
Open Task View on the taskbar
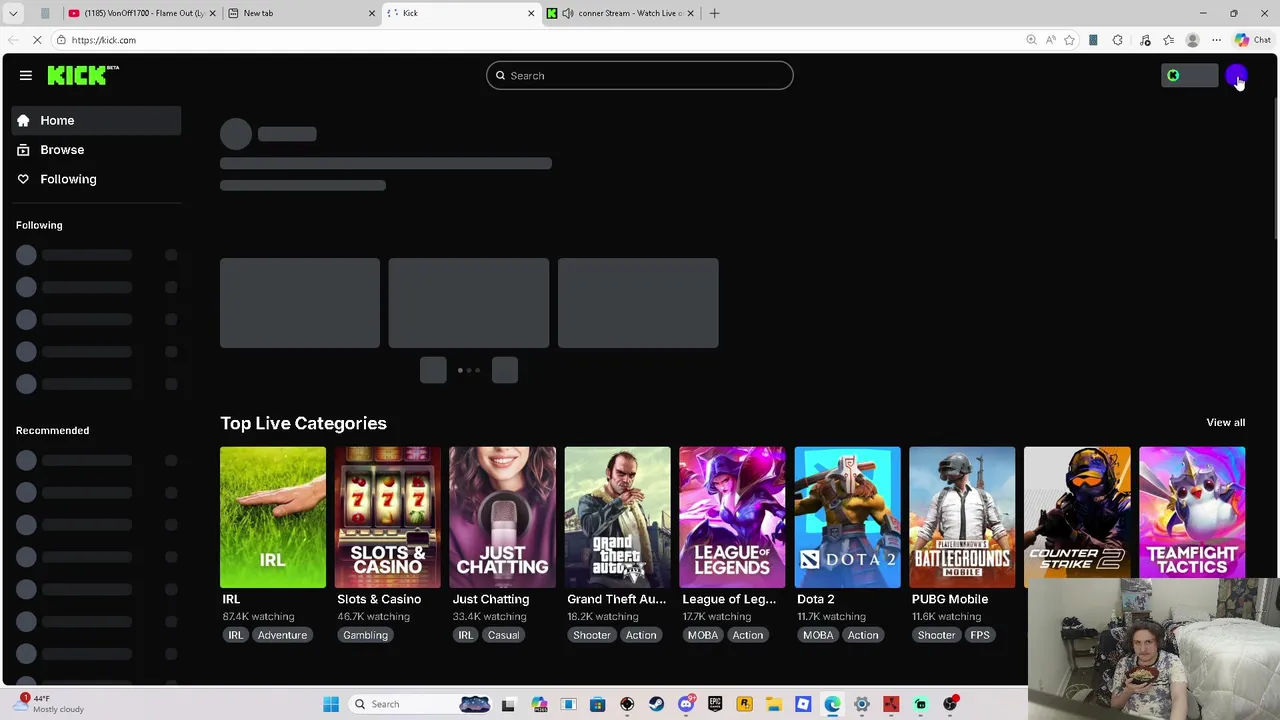coord(508,704)
